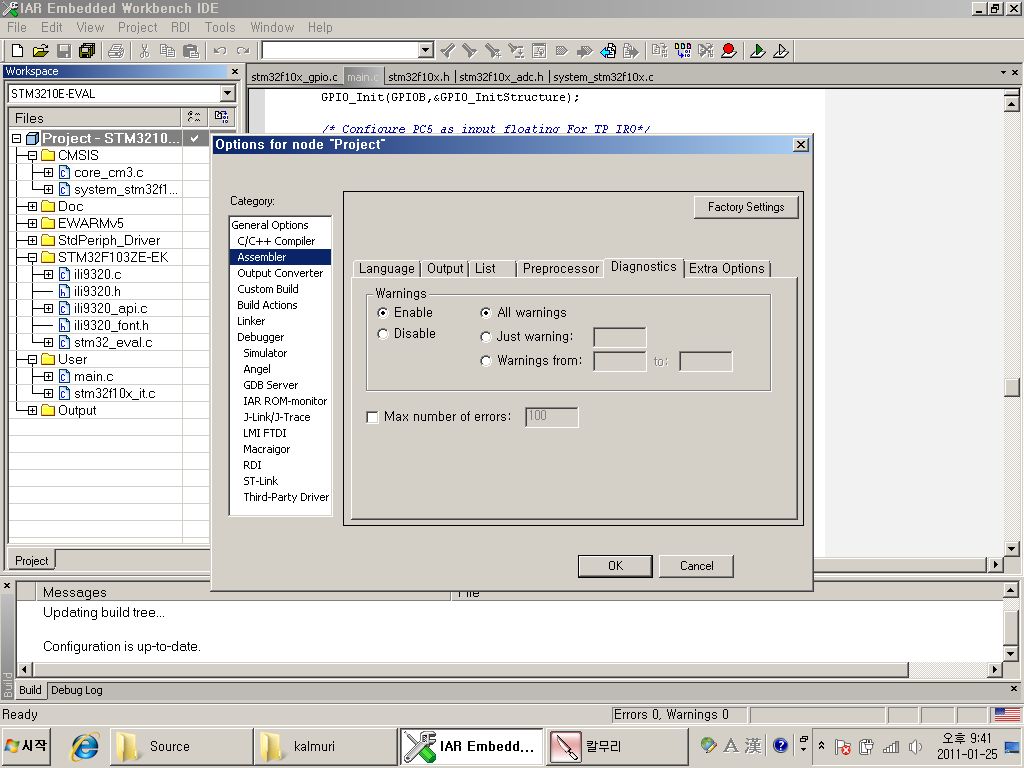Click the Windows Start button
Screen dimensions: 1024x768
26,746
